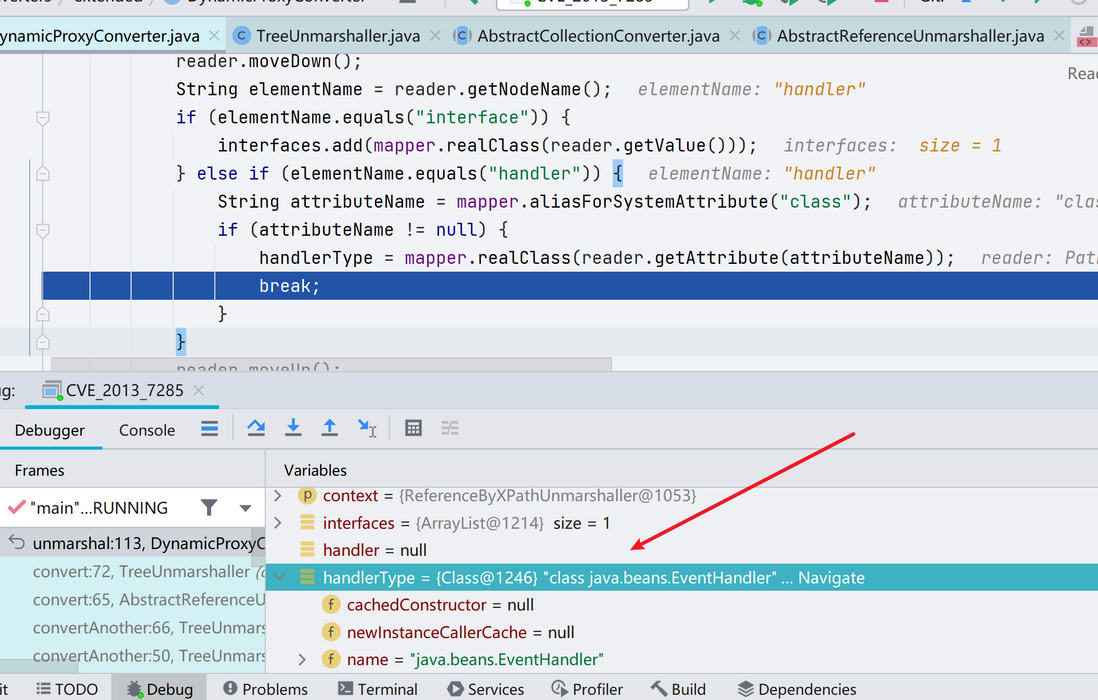Click the Navigate link on handlerType row
The image size is (1098, 700).
831,578
